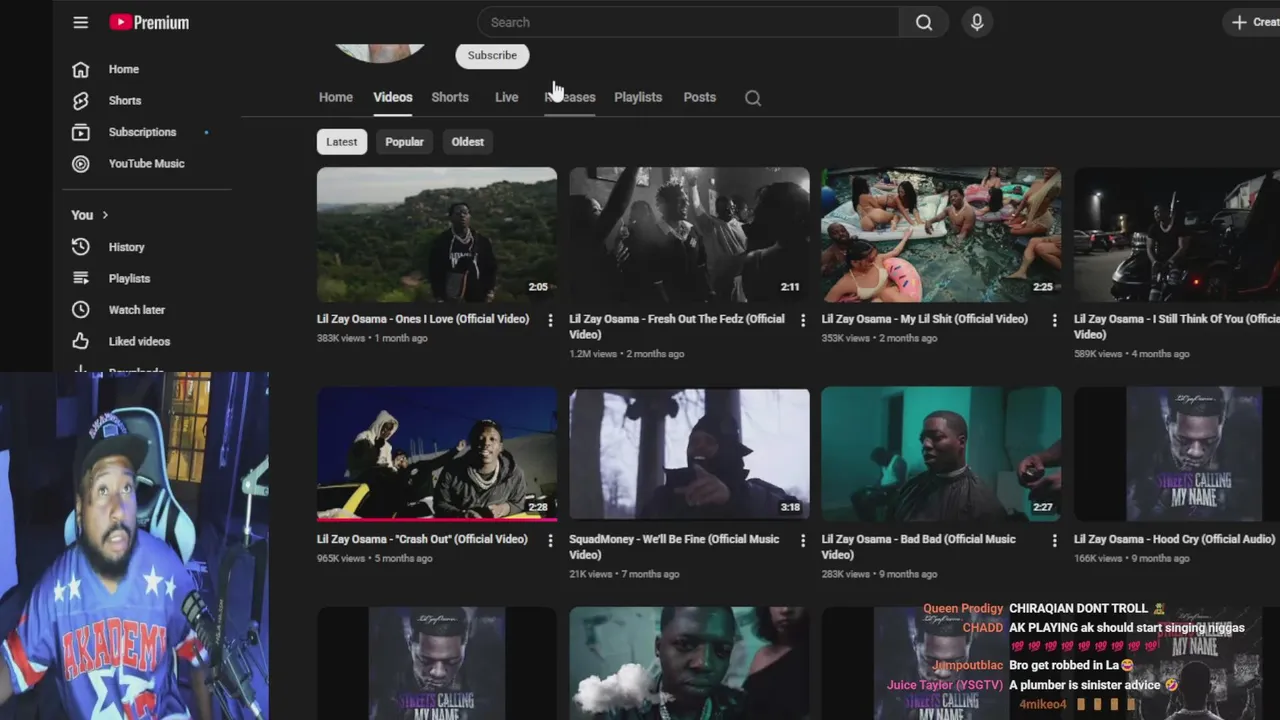Play the My Lil Shit video thumbnail
This screenshot has width=1280, height=720.
point(941,234)
